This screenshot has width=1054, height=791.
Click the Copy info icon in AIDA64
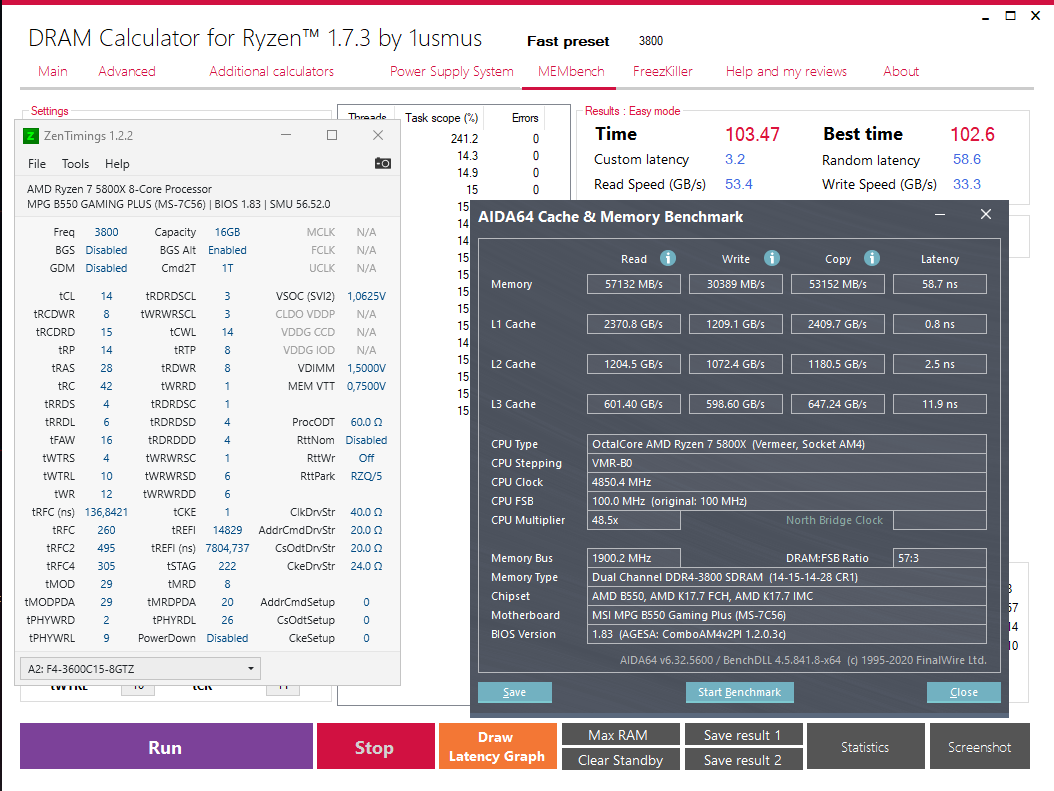click(x=872, y=258)
